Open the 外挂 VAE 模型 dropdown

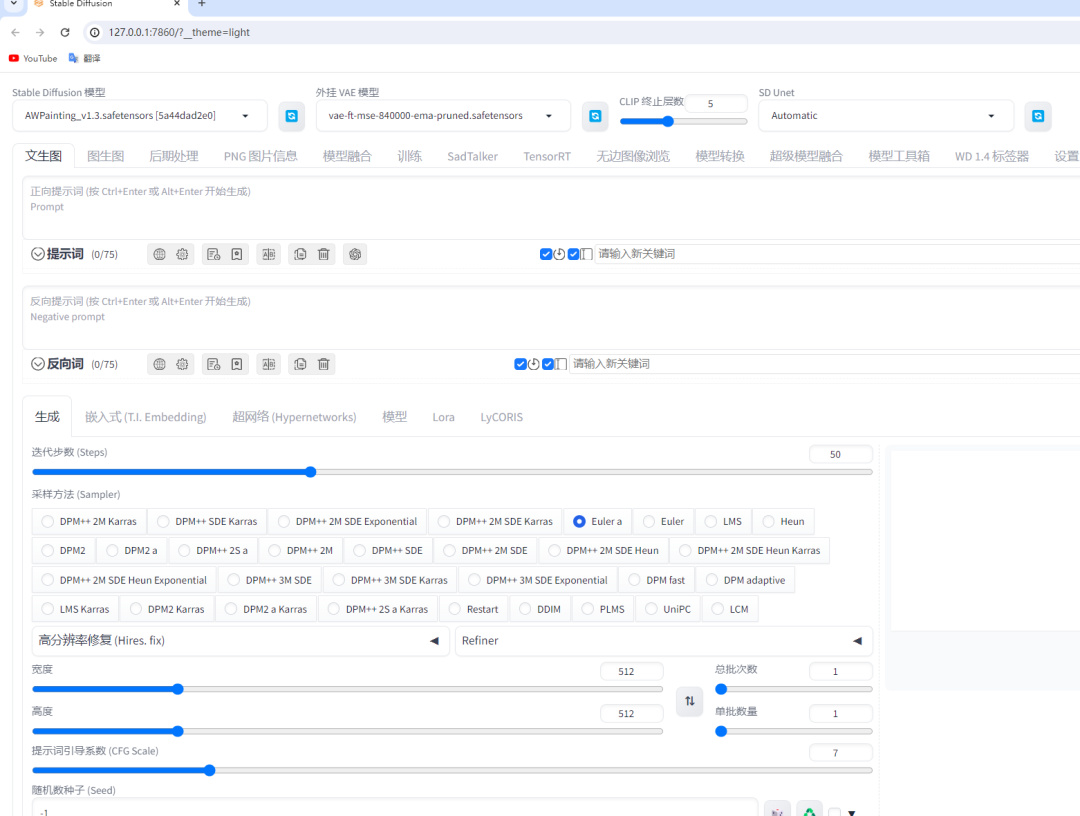pyautogui.click(x=444, y=116)
